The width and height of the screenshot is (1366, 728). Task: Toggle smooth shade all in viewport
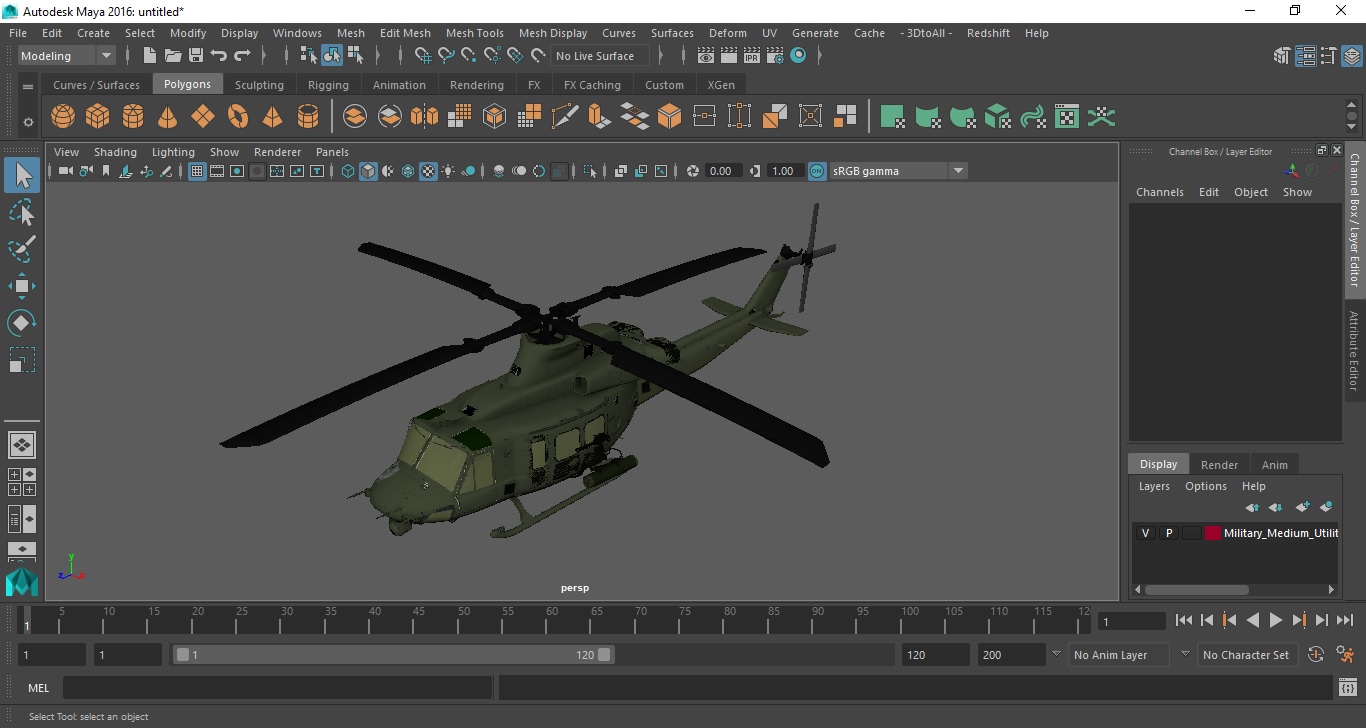368,171
